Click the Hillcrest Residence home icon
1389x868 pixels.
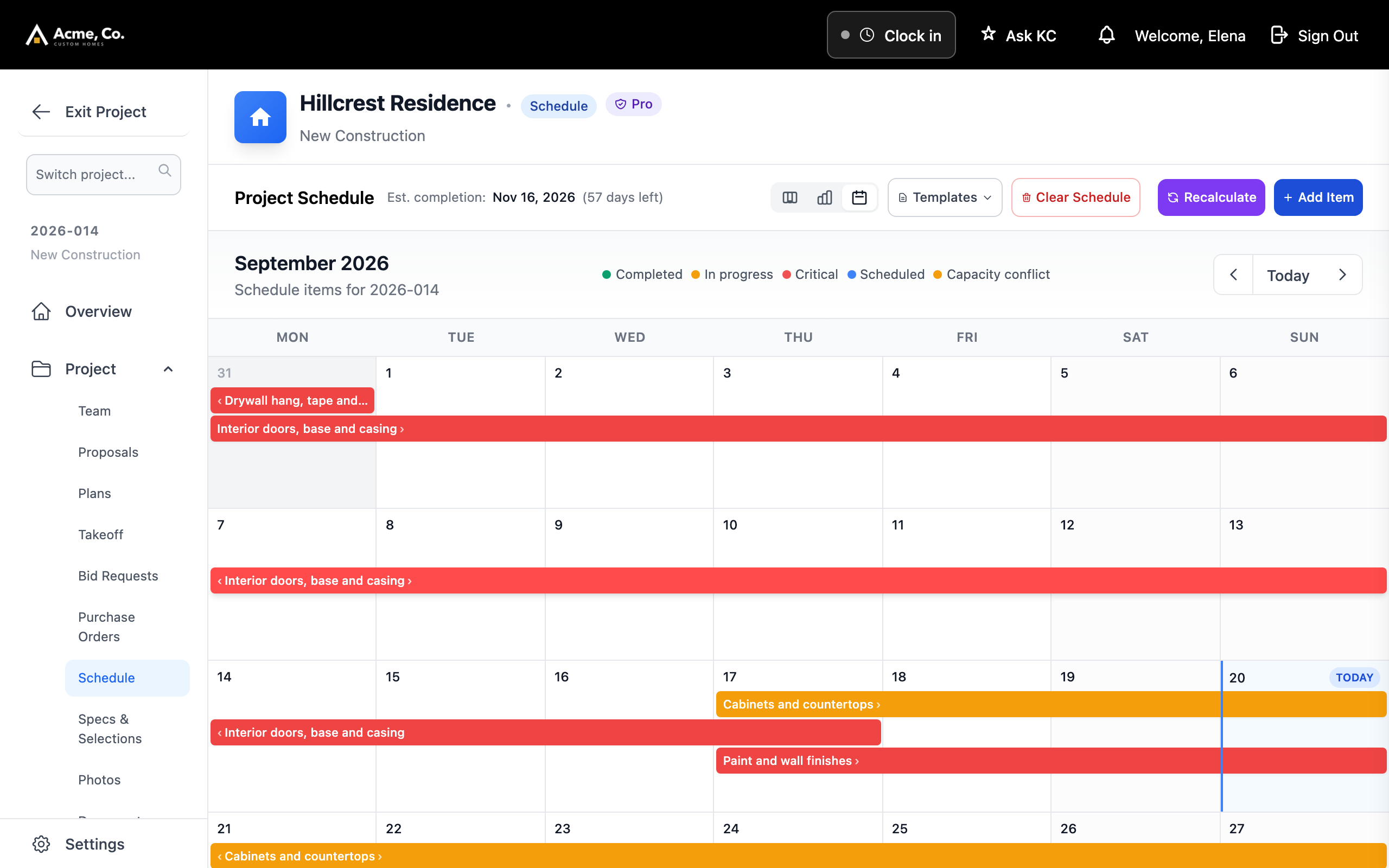[x=260, y=117]
